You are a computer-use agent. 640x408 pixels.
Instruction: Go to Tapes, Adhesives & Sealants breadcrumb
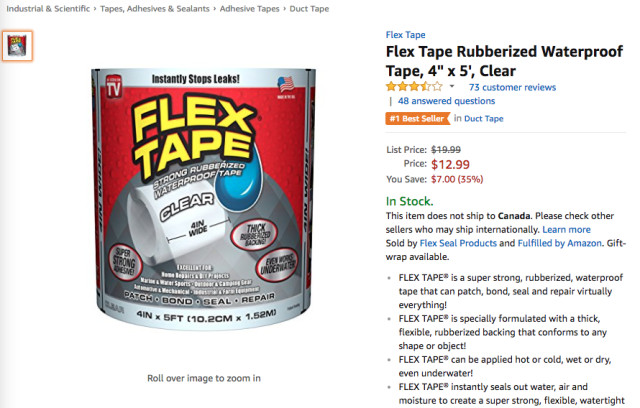click(155, 9)
